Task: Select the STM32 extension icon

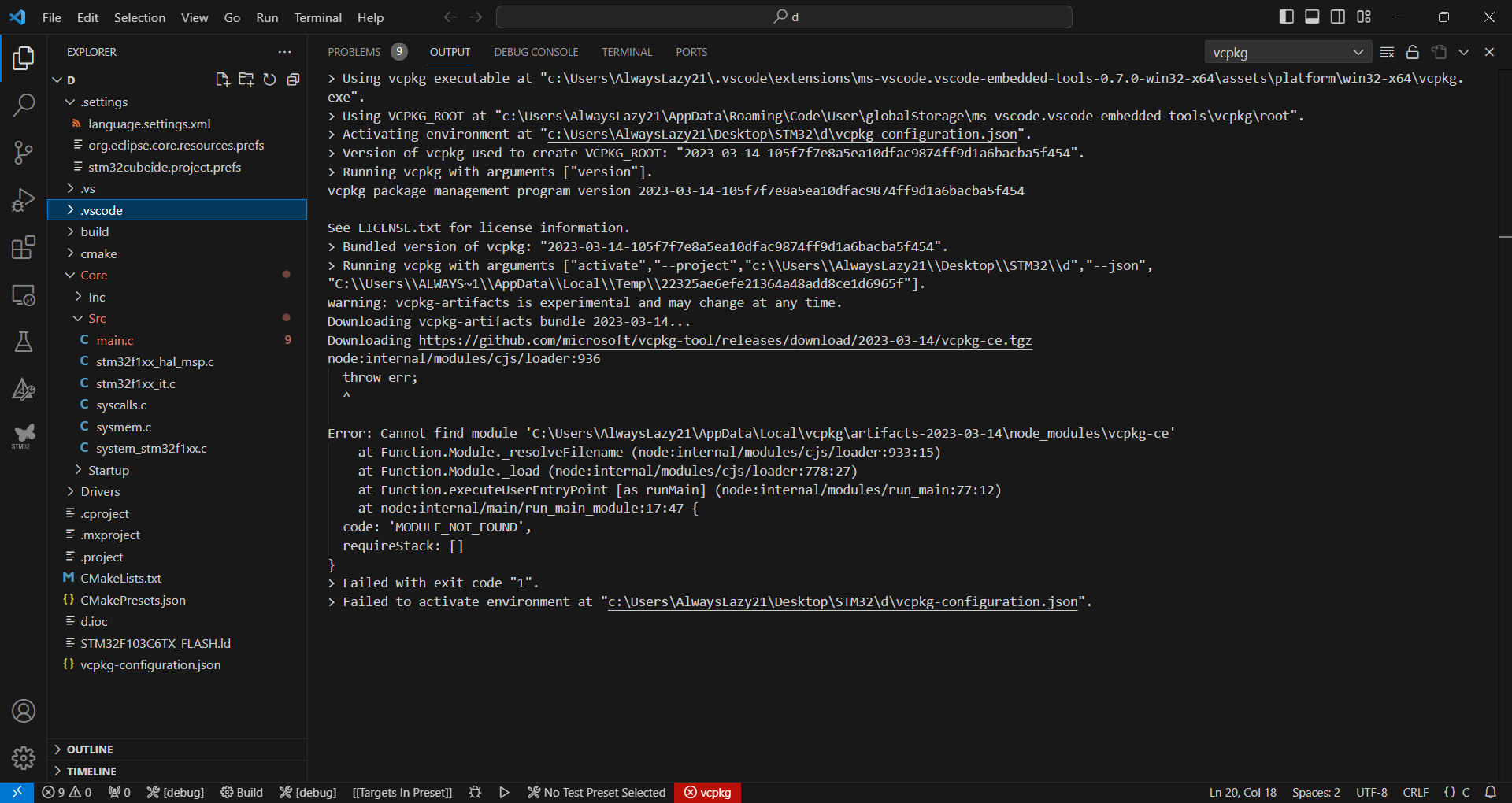Action: click(24, 435)
